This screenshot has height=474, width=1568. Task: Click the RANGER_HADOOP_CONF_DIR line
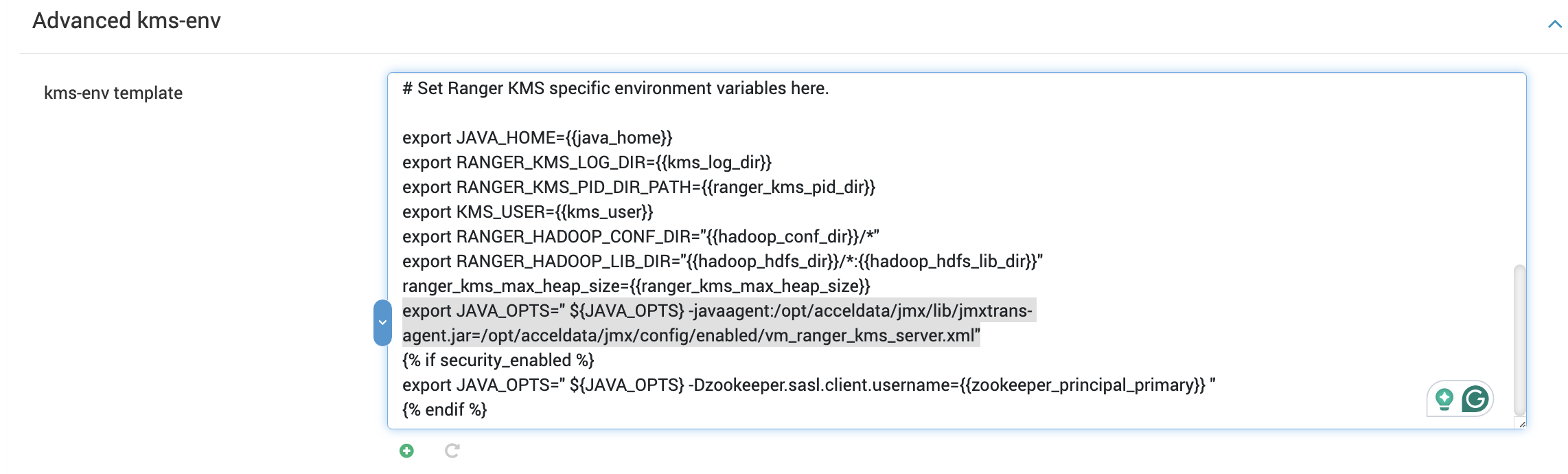coord(640,236)
